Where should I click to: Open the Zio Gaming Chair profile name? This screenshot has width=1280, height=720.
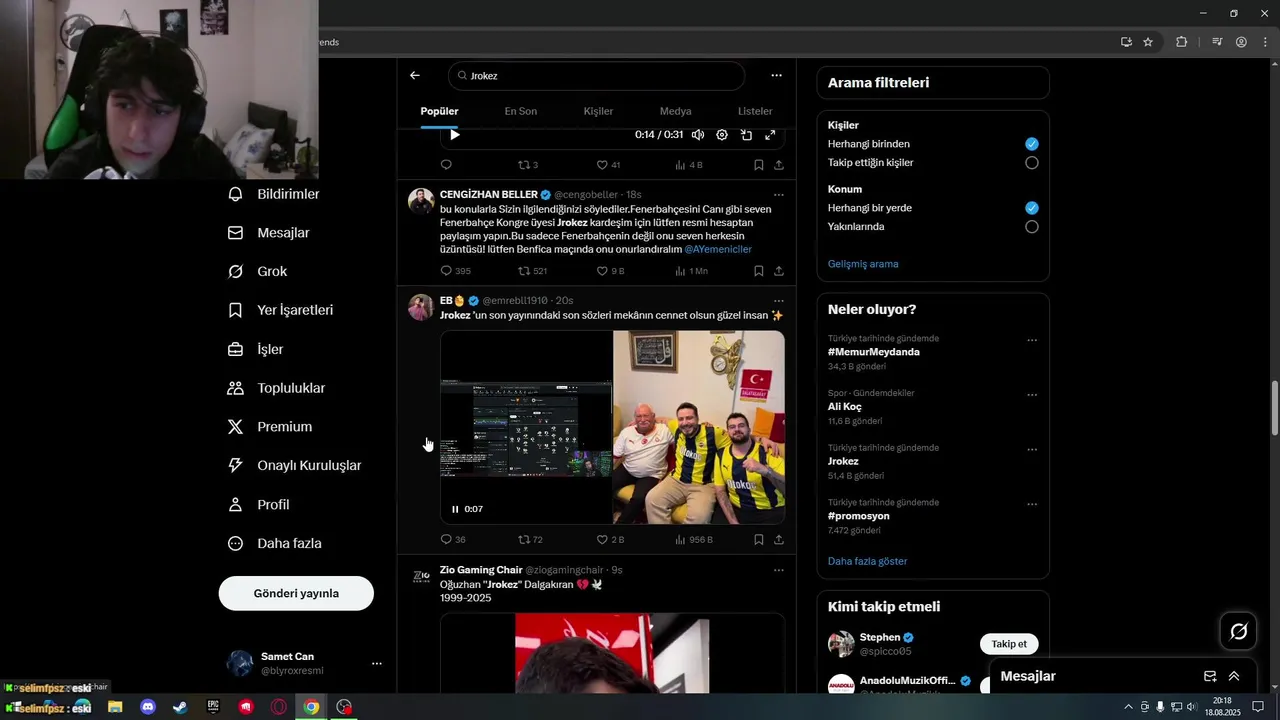coord(481,570)
